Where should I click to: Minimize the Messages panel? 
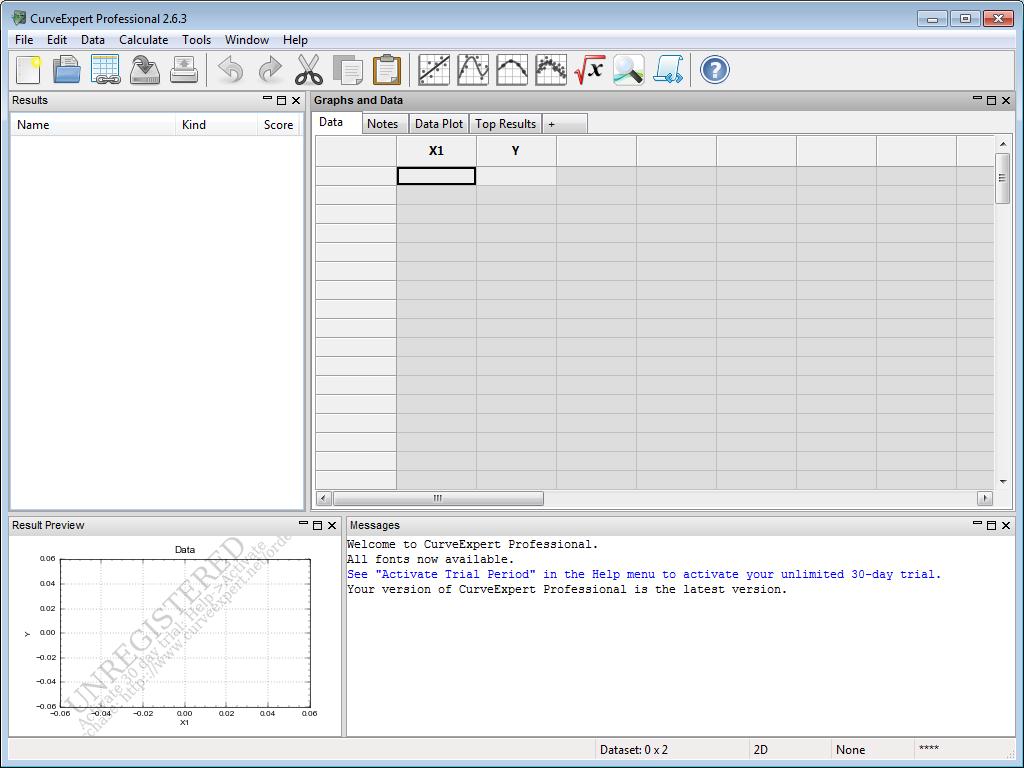click(x=977, y=525)
